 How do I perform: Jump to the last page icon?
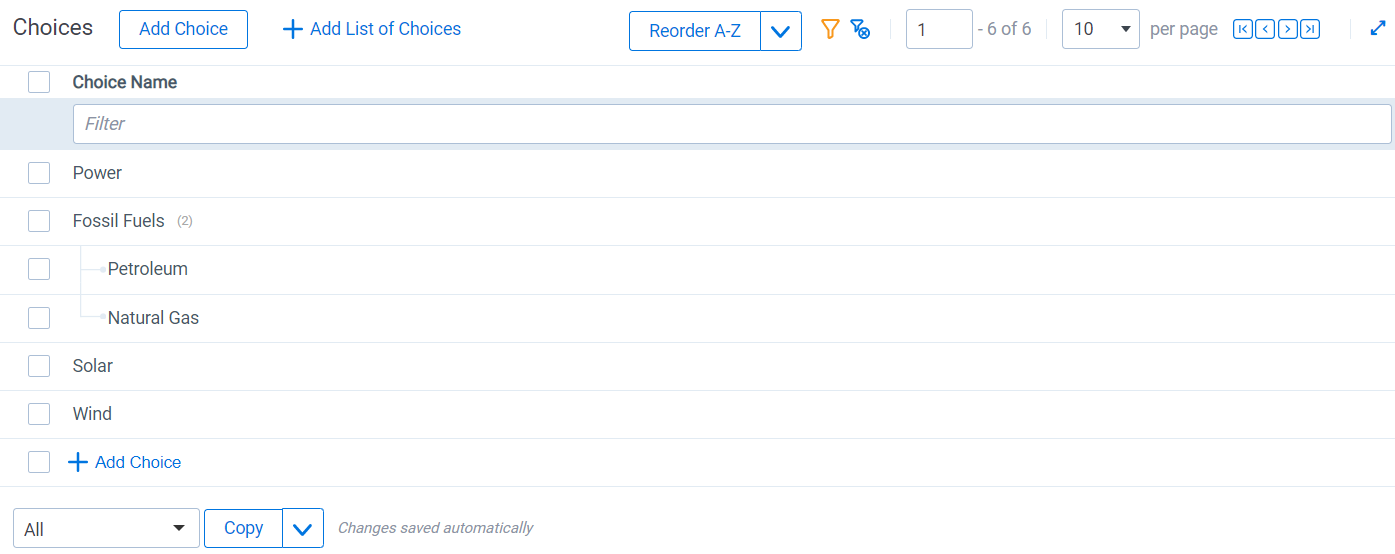pyautogui.click(x=1310, y=29)
